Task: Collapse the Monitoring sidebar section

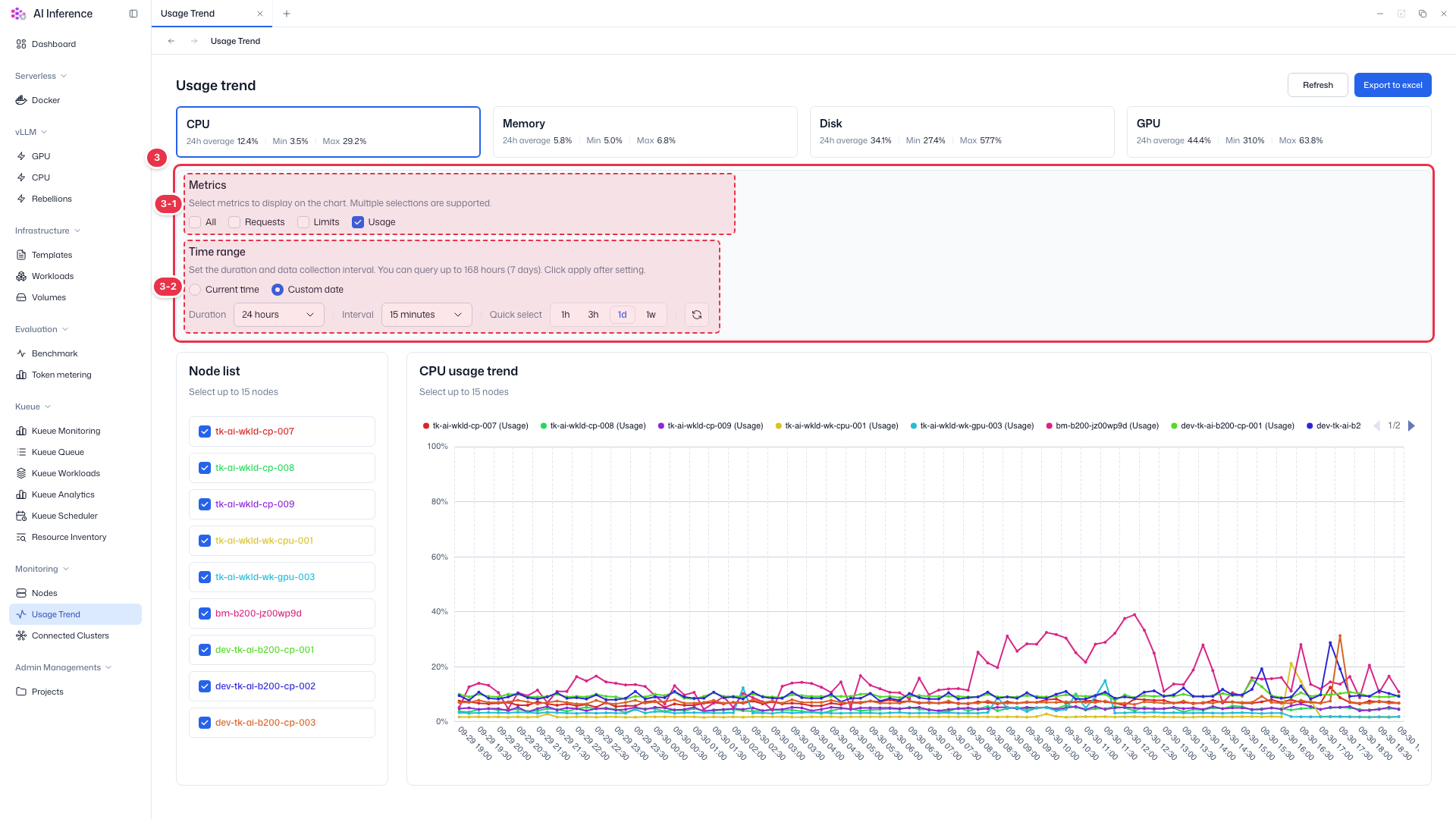Action: tap(42, 569)
